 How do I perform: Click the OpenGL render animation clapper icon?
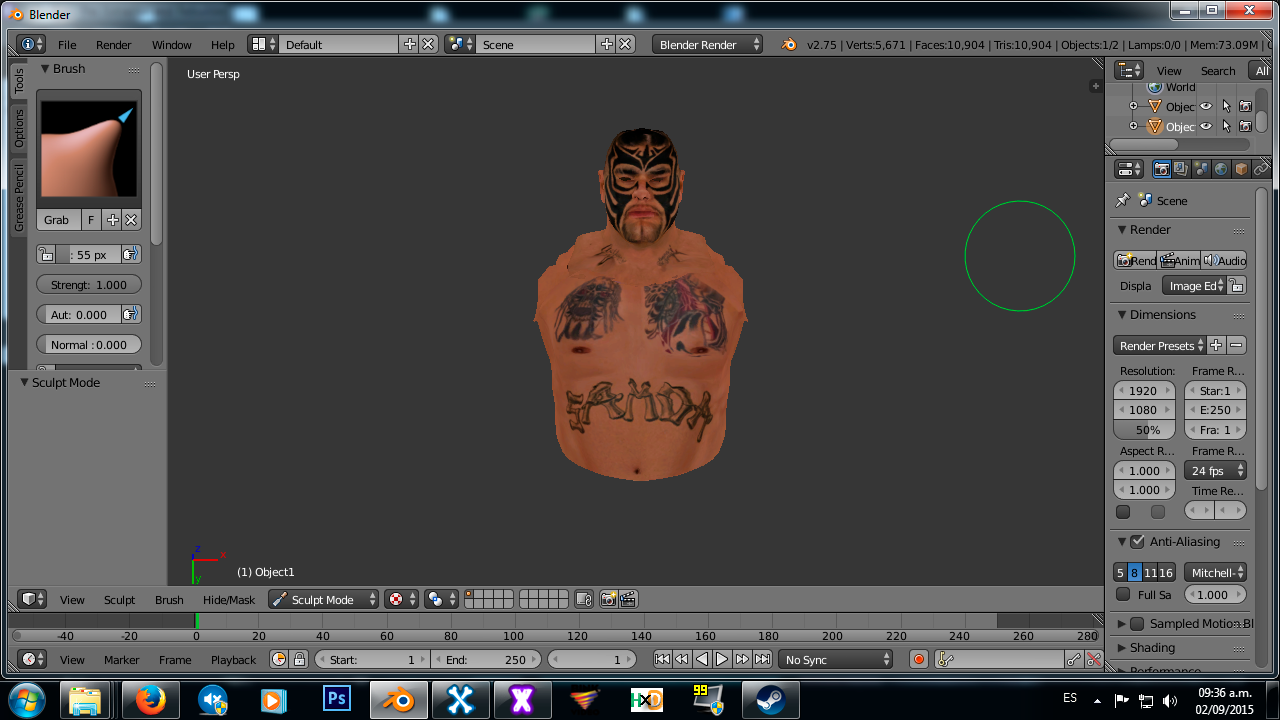pos(628,599)
